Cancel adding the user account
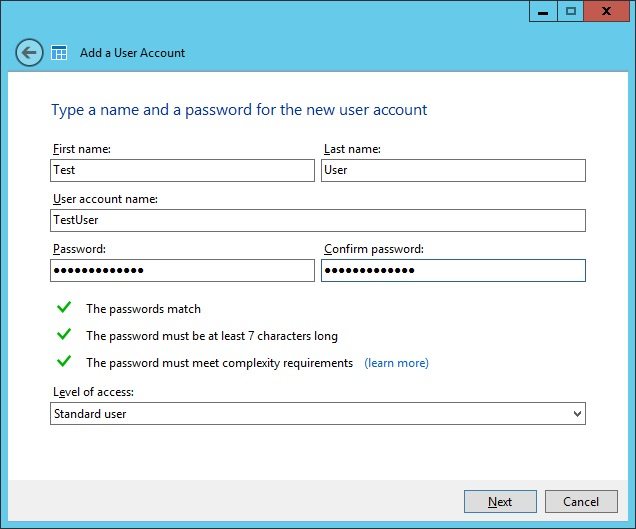This screenshot has height=529, width=636. click(x=581, y=501)
